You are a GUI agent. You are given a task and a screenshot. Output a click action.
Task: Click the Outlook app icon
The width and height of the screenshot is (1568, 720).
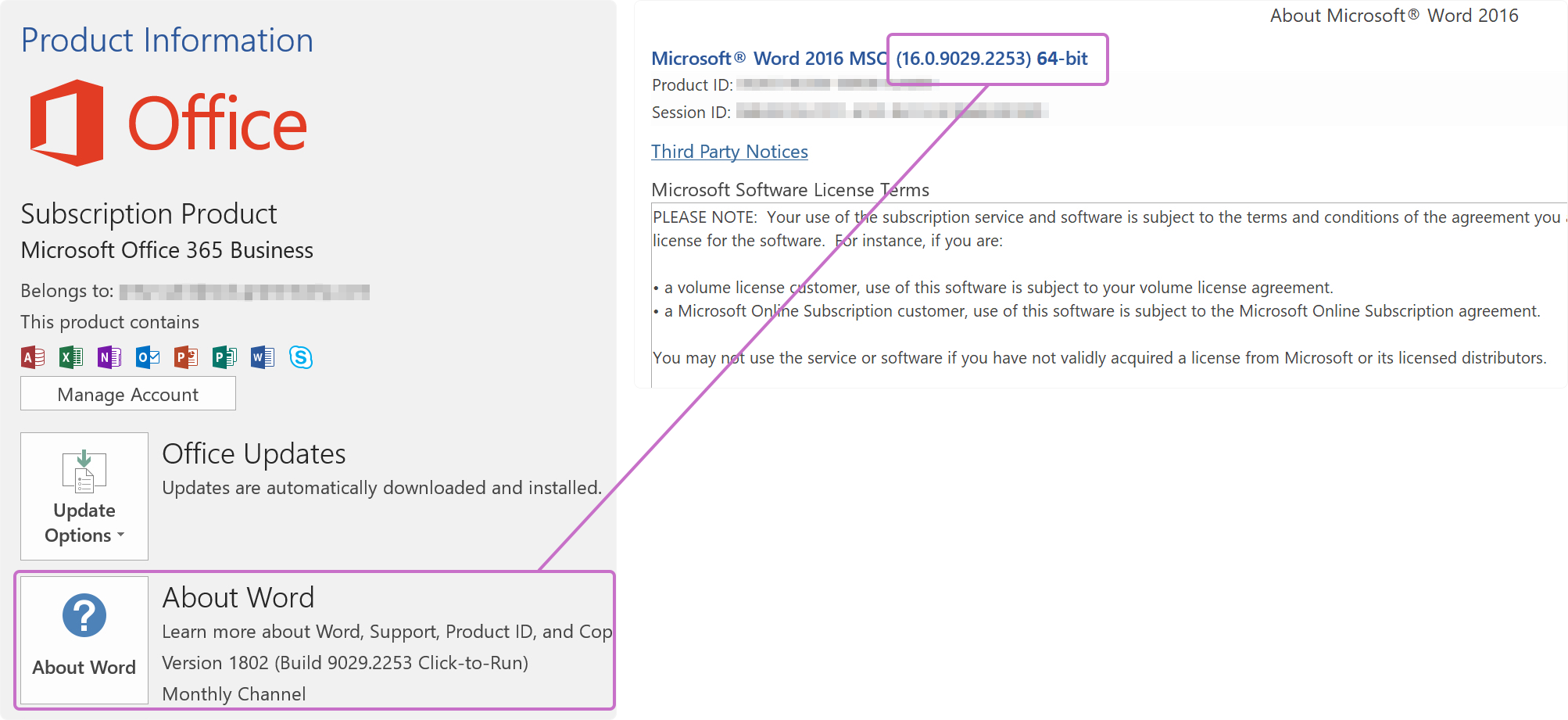point(148,357)
